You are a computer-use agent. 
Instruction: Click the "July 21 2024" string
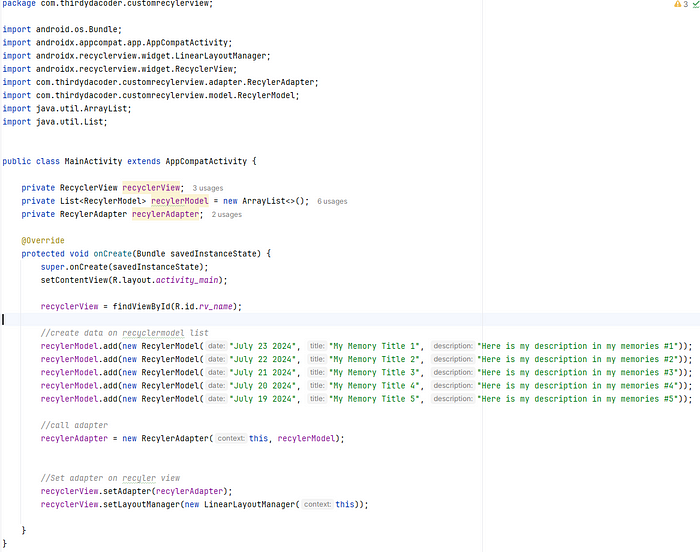click(262, 372)
